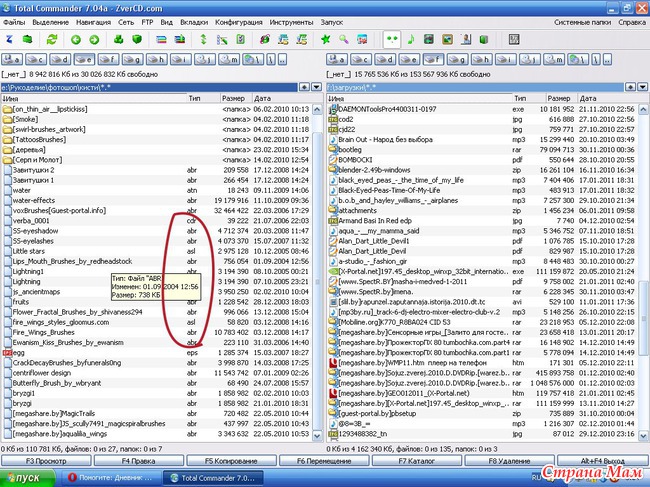The width and height of the screenshot is (650, 487).
Task: Click F5 Копирование button
Action: 231,461
